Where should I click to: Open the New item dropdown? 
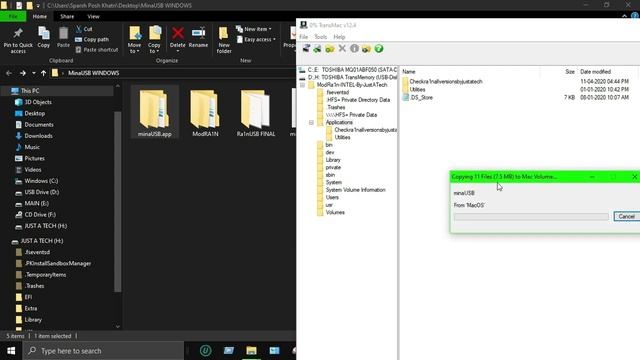click(253, 29)
